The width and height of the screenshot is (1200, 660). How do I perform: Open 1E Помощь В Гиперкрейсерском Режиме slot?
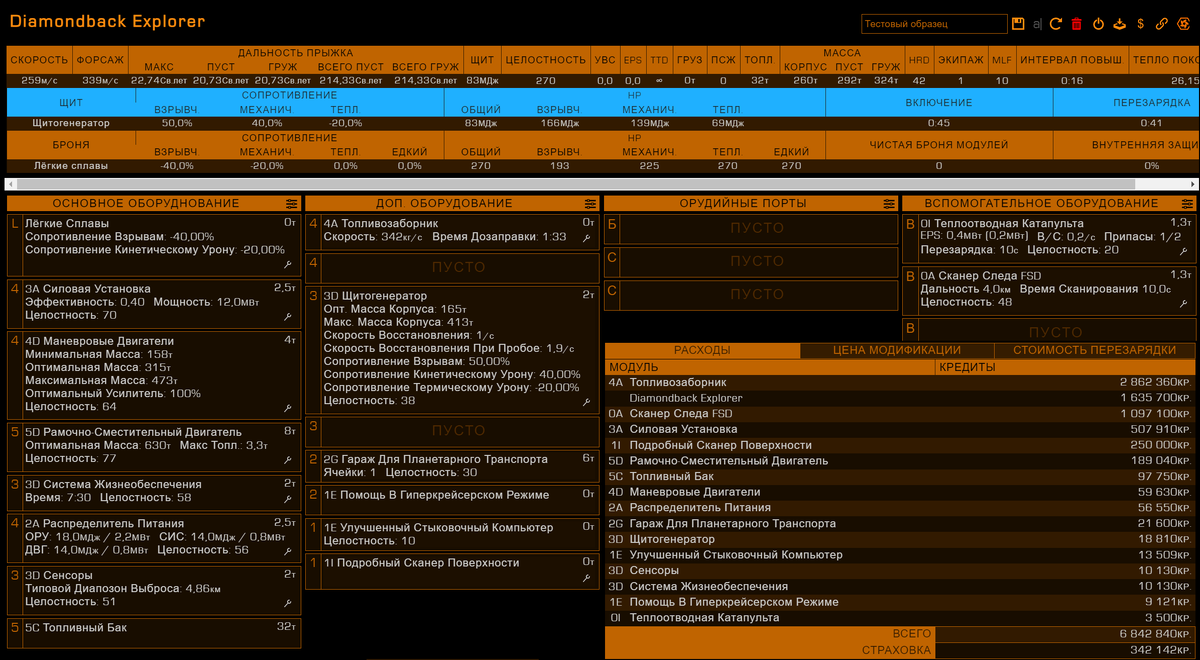[452, 500]
